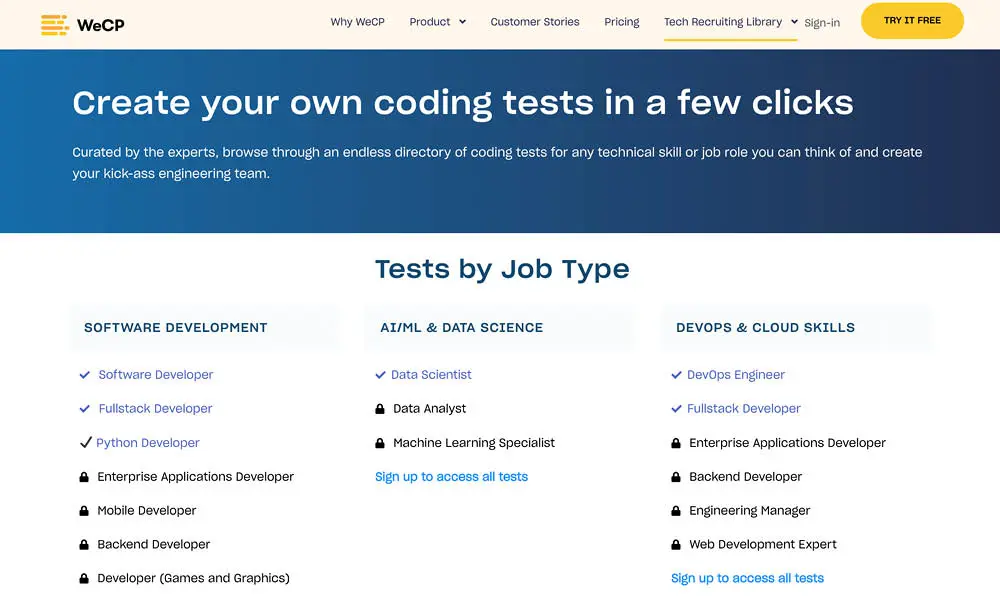Click the lock icon beside Data Analyst
The image size is (1000, 600).
point(379,408)
